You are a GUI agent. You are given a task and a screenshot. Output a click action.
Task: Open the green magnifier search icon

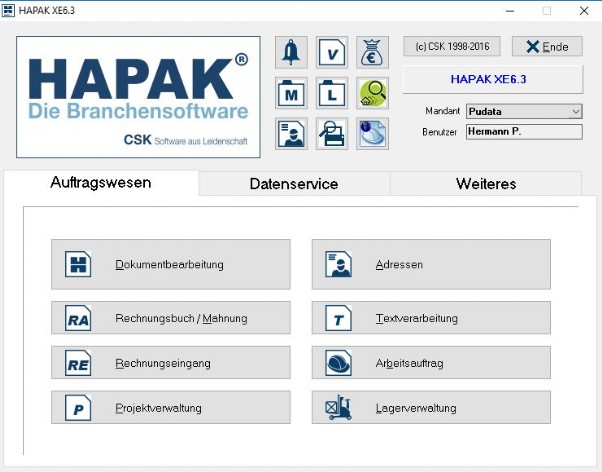tap(372, 93)
